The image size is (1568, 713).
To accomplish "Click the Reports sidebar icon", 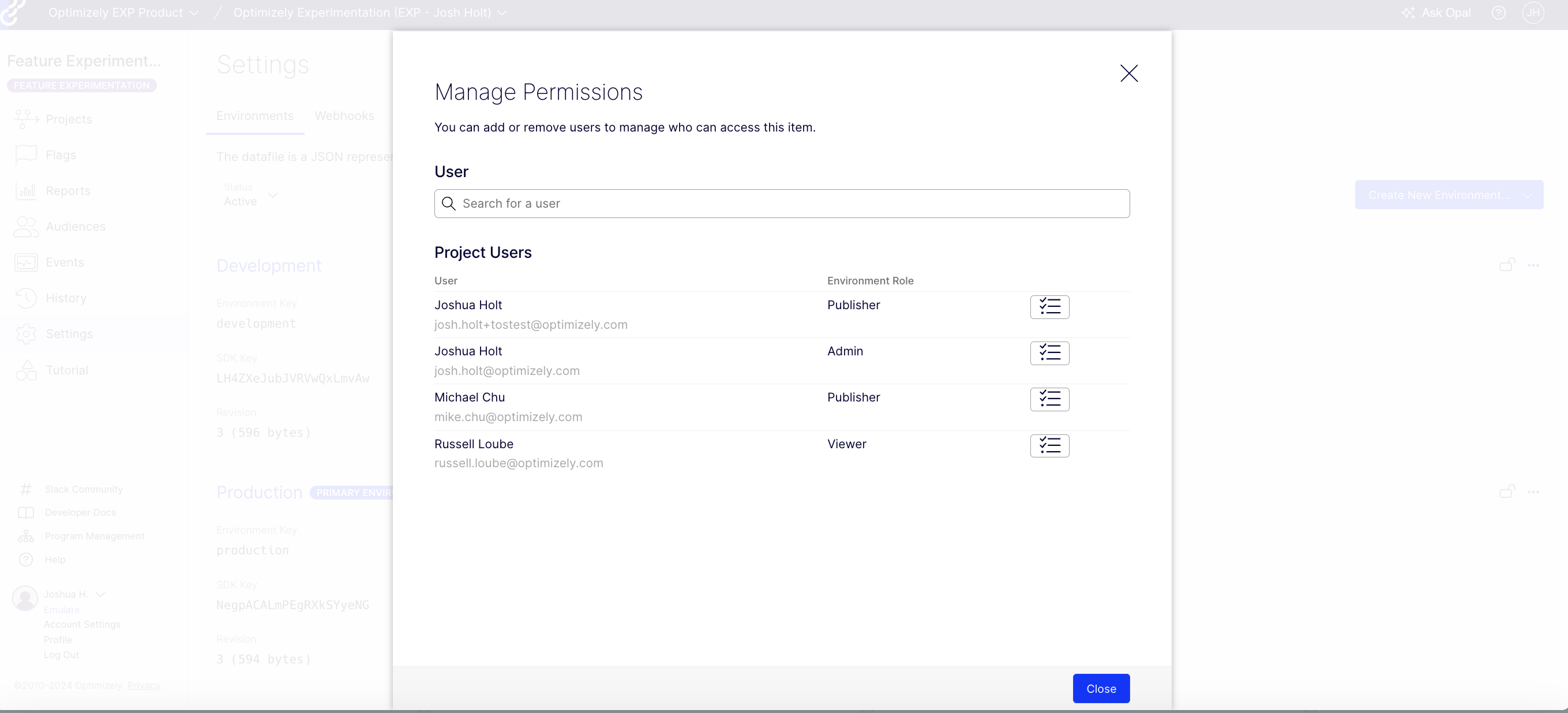I will coord(26,190).
